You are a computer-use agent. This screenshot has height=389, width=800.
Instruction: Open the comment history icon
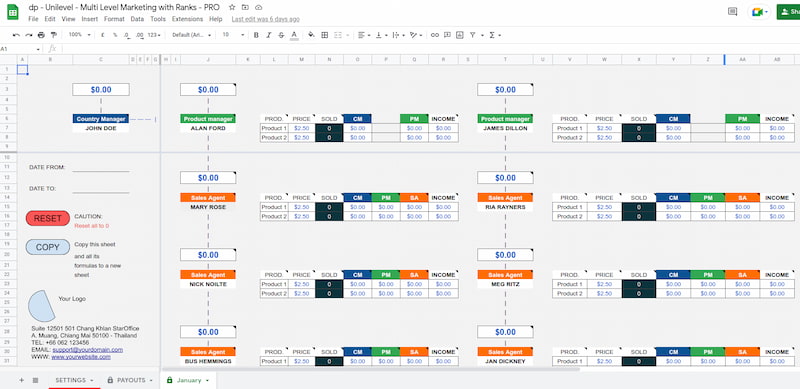pos(733,12)
